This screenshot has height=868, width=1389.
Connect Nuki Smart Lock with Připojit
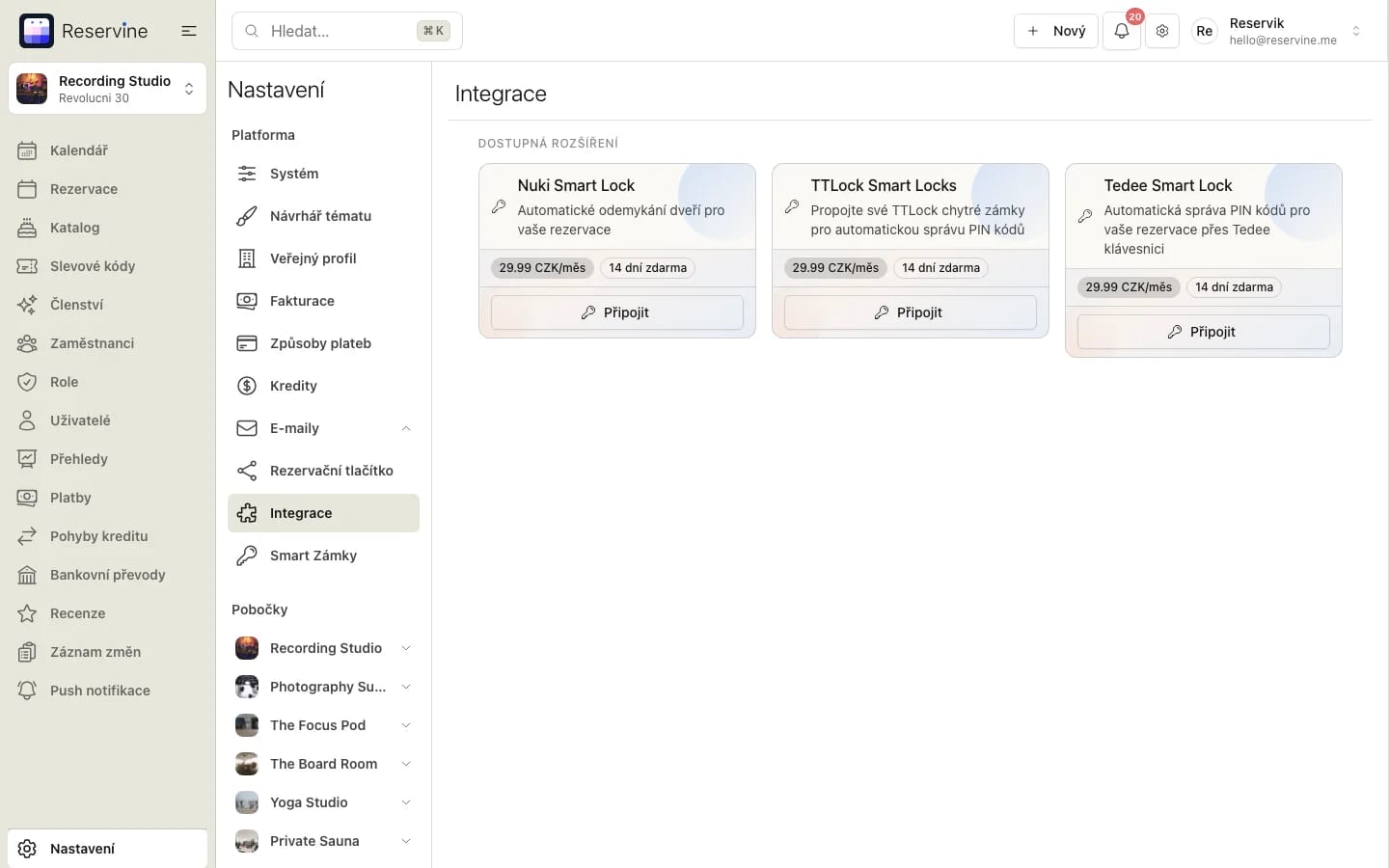[x=617, y=312]
